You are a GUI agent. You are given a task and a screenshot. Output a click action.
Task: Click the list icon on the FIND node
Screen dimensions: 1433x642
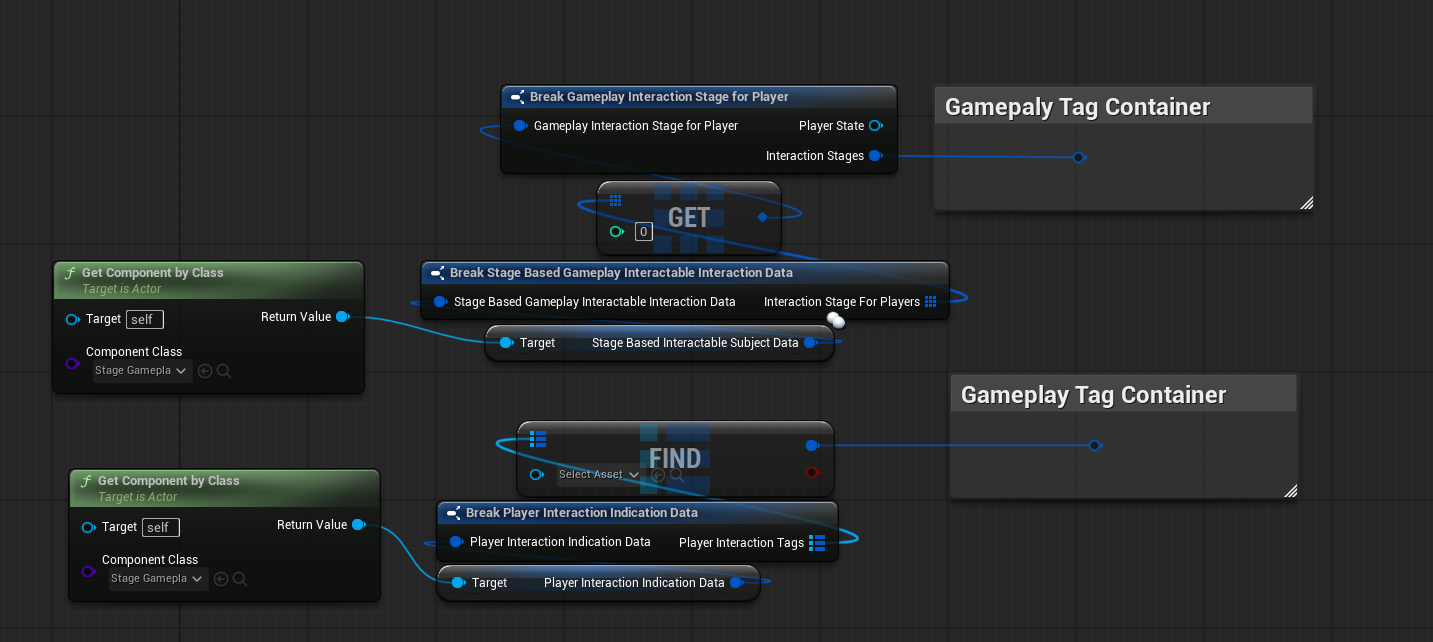(538, 439)
